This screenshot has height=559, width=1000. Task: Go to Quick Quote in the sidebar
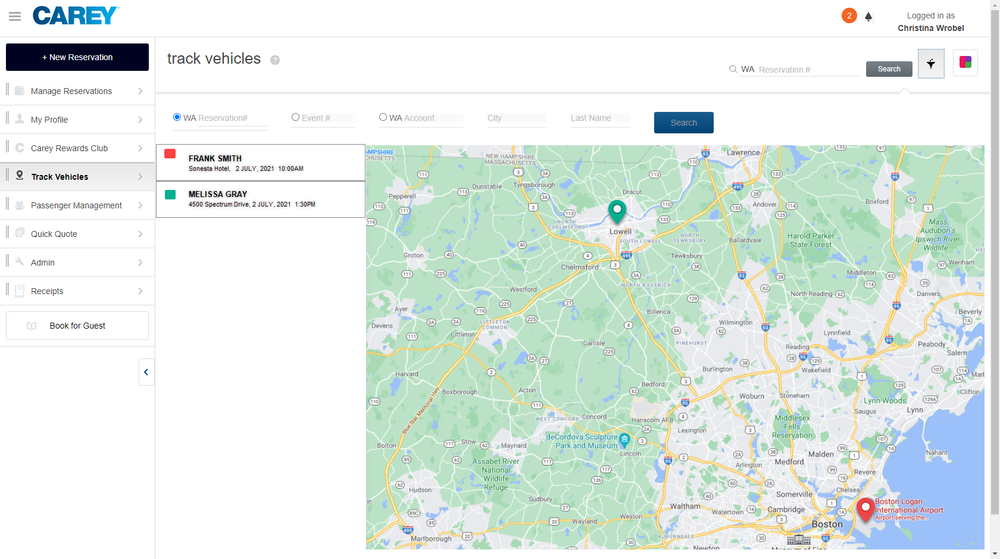point(54,234)
